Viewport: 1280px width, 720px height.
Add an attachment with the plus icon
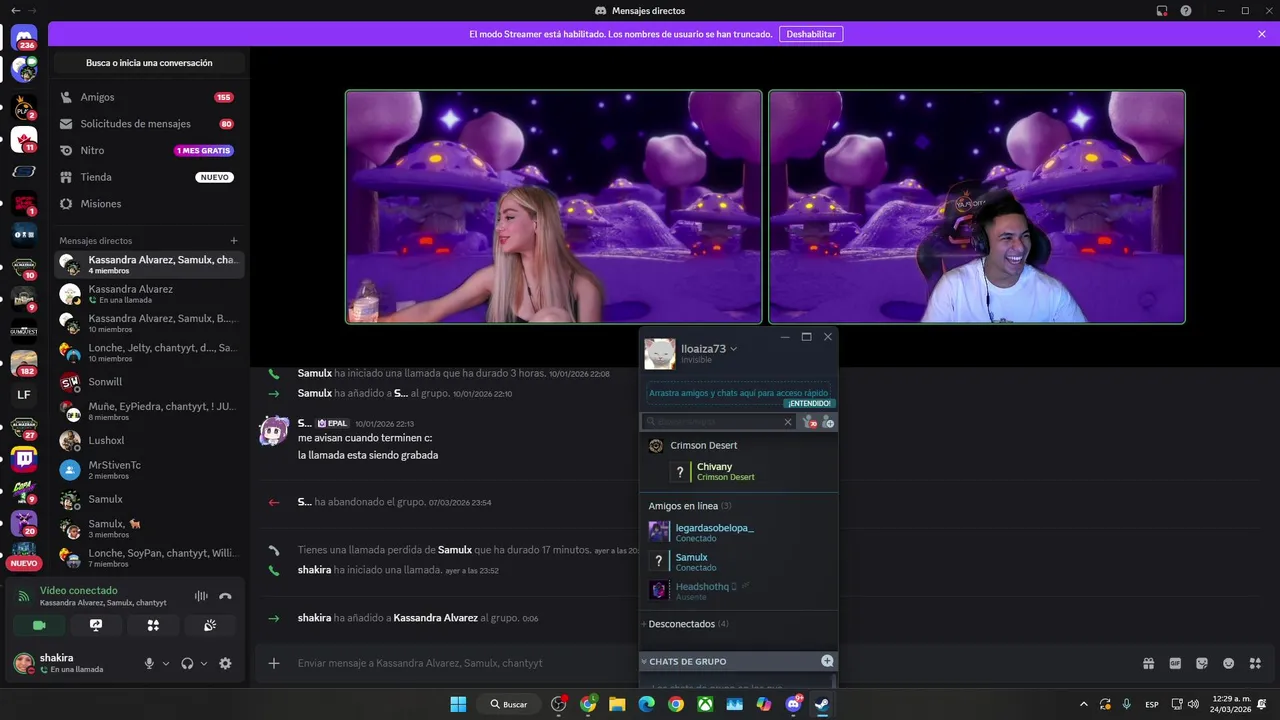[274, 663]
